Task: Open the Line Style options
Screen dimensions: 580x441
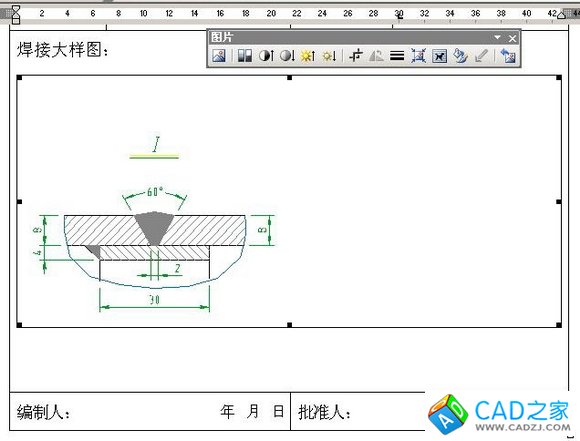Action: [x=397, y=56]
